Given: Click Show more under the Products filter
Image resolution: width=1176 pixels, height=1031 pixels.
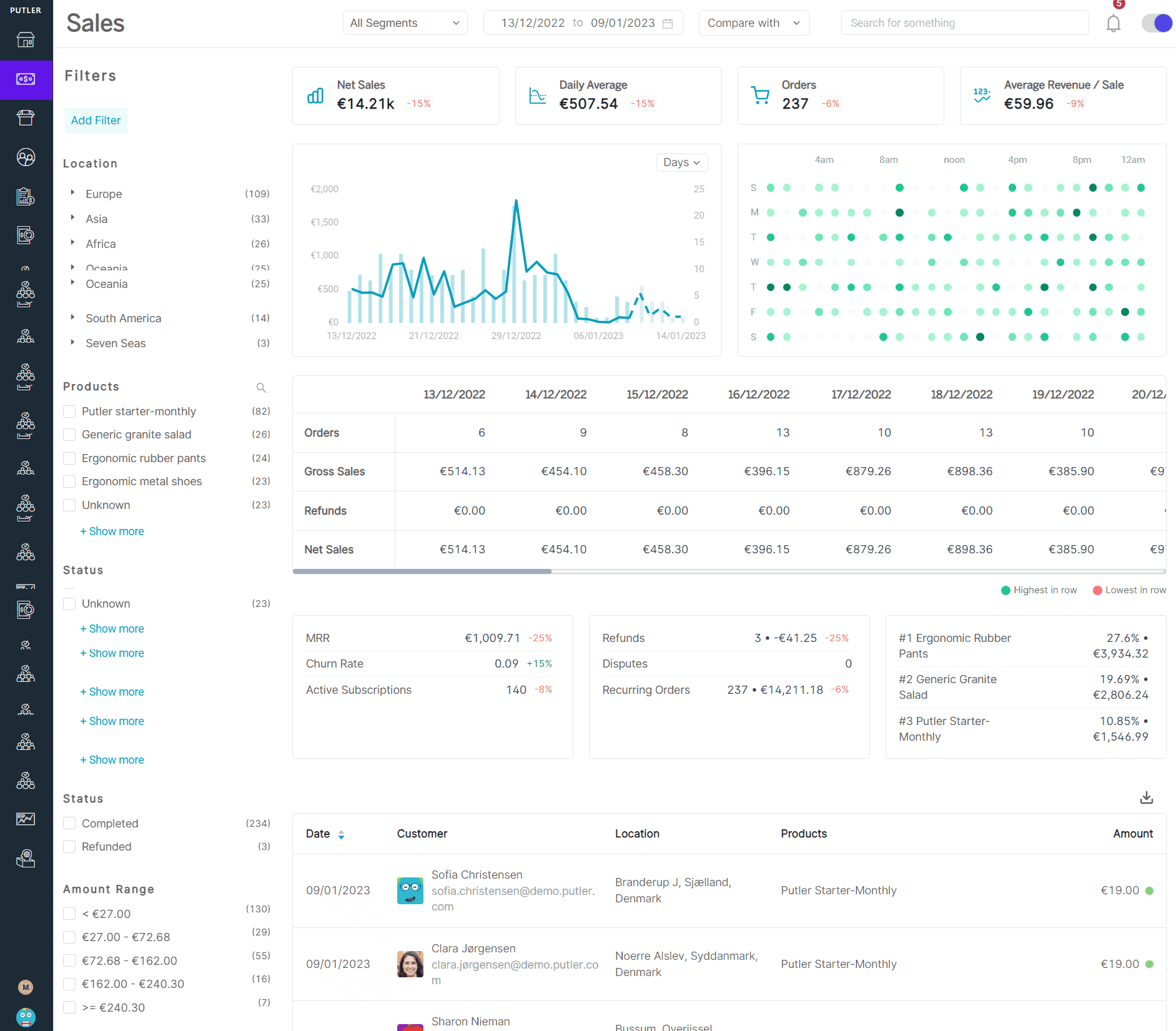Looking at the screenshot, I should [112, 531].
